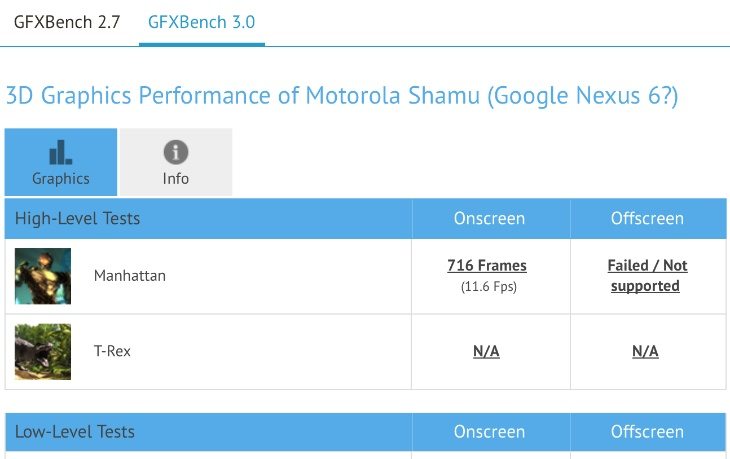Screen dimensions: 730x459
Task: Click the Graphics bar chart icon
Action: [61, 152]
